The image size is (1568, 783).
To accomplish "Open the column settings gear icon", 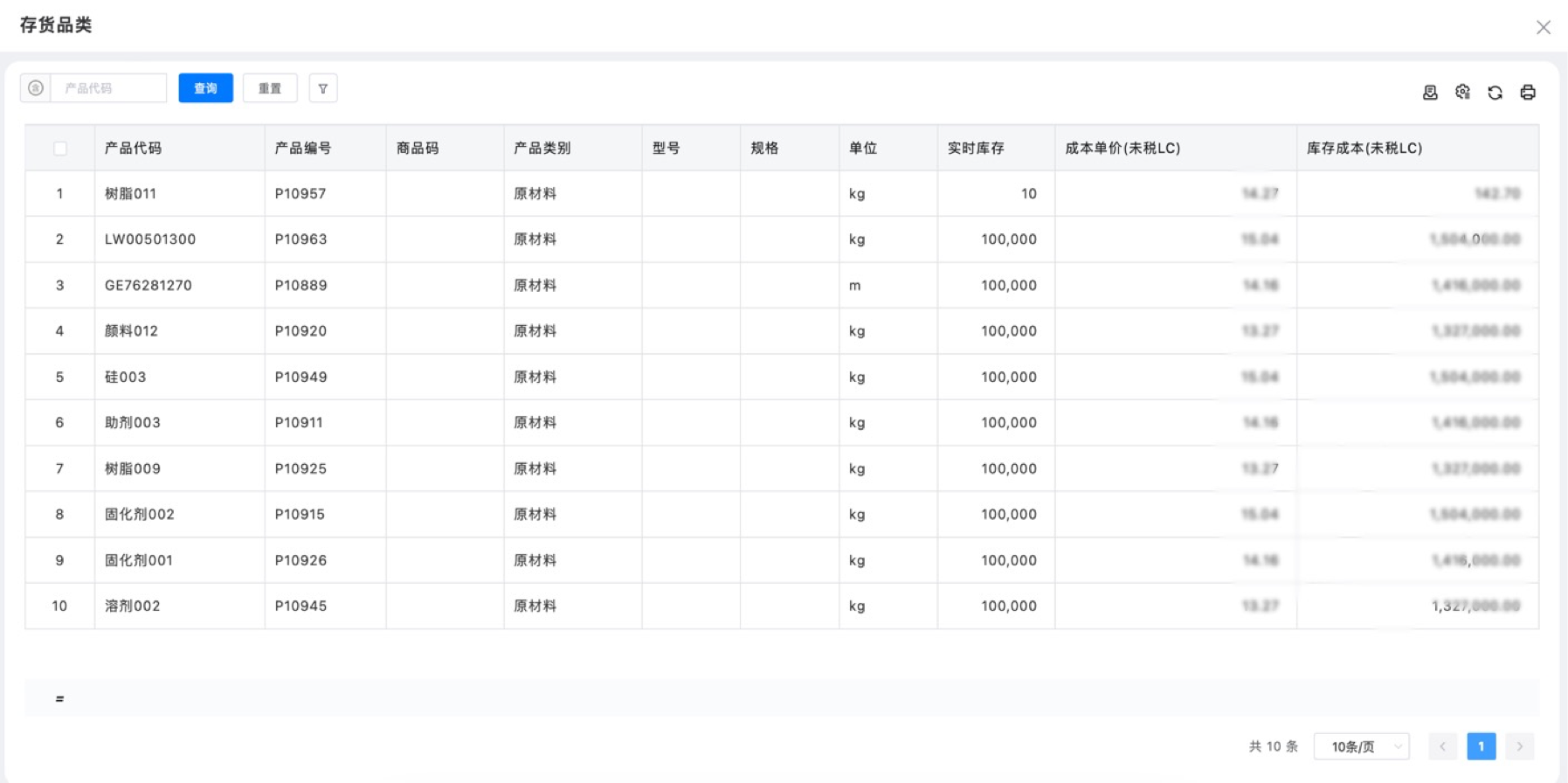I will (1462, 93).
